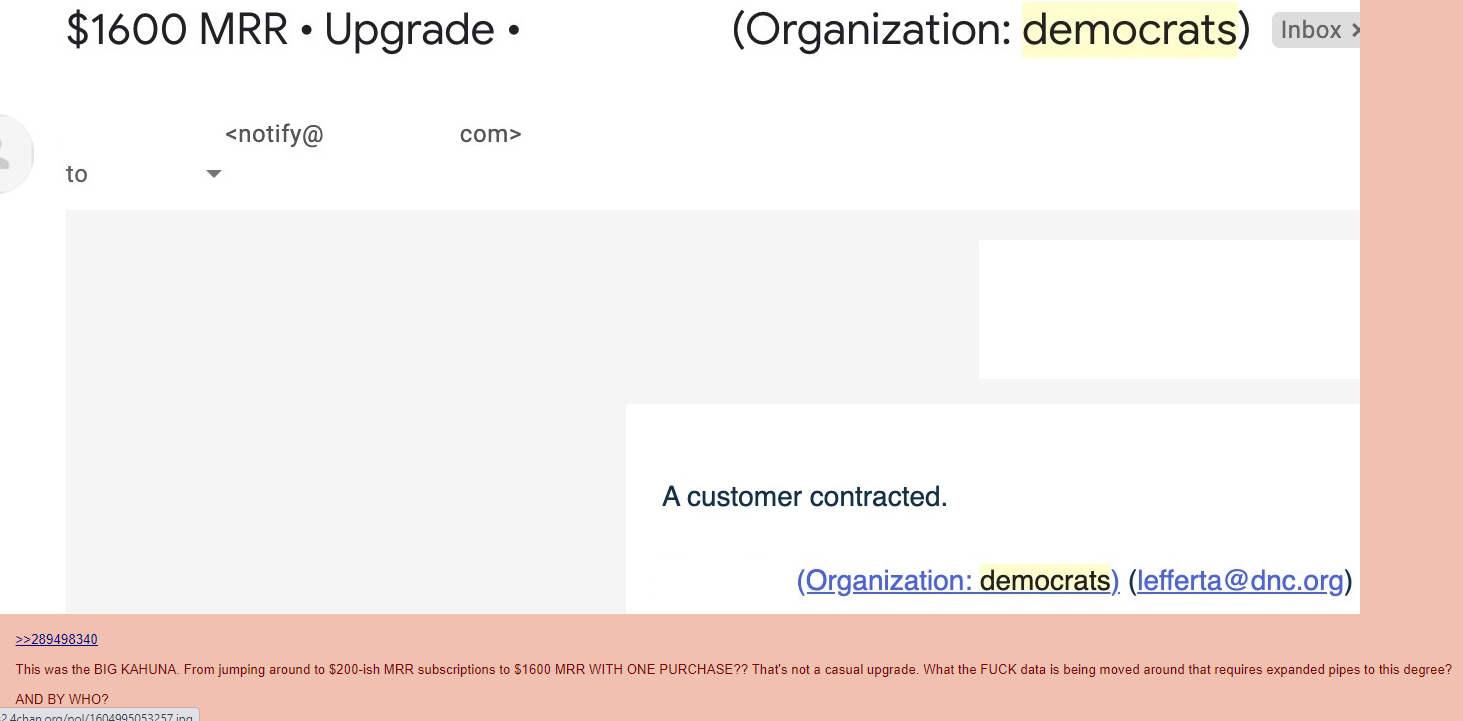Click the blank white image block in the email
Screen dimensions: 1463x721
pos(1168,309)
